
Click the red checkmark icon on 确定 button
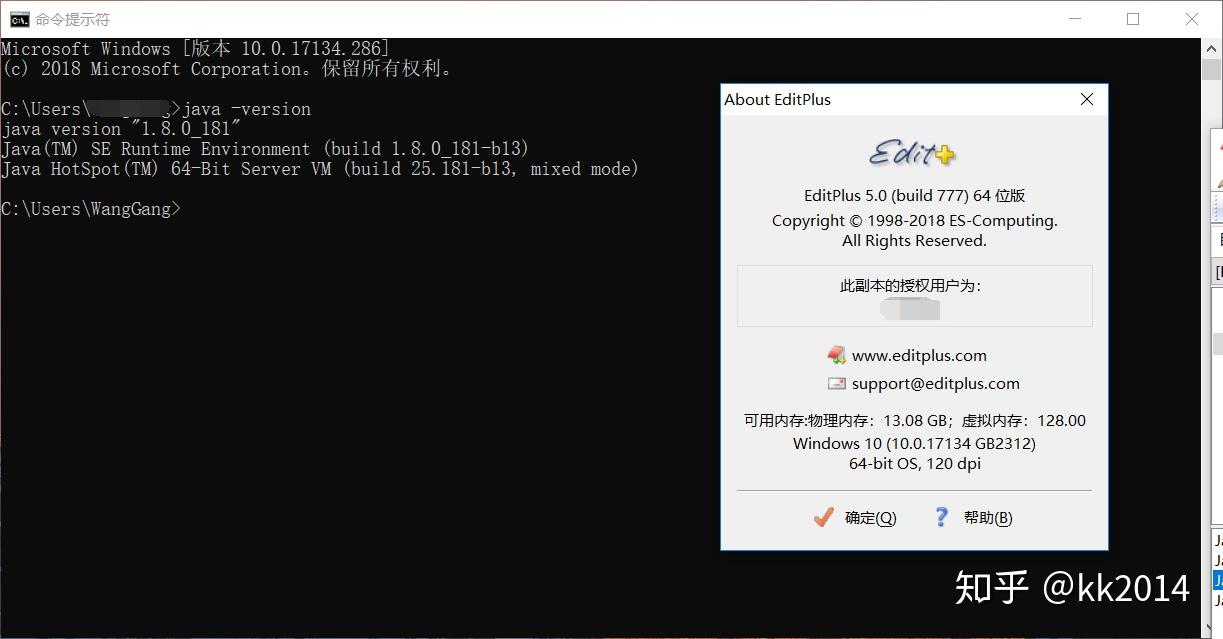[823, 517]
